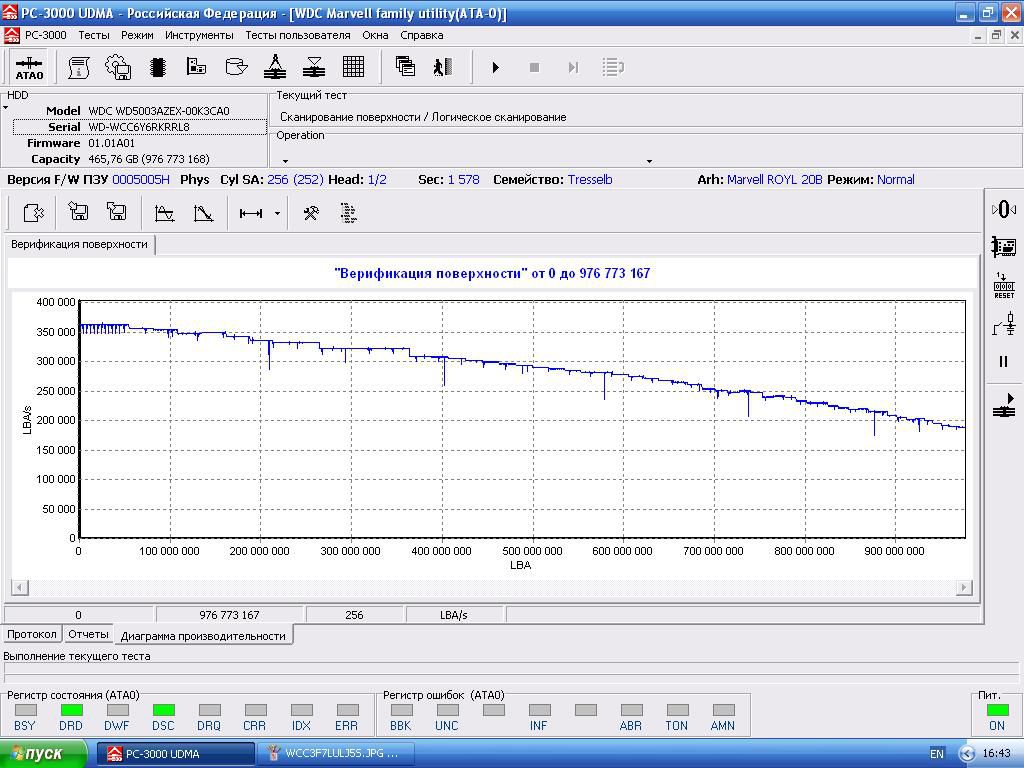
Task: Switch to the Протокол tab
Action: pos(32,635)
